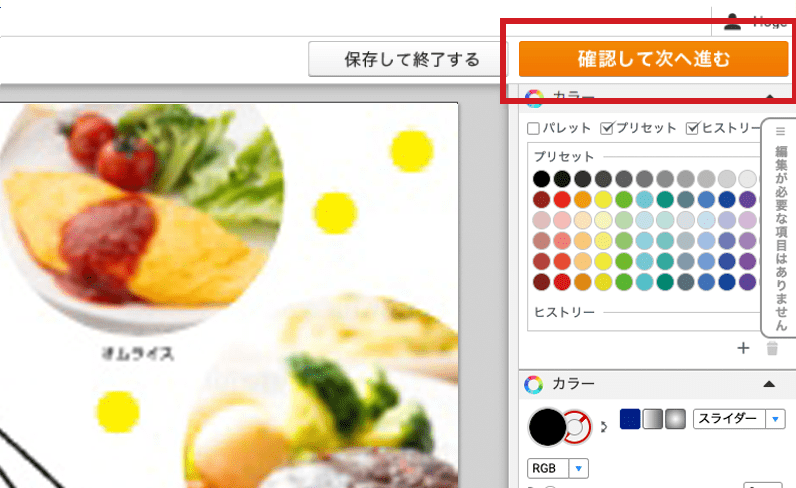This screenshot has width=796, height=488.
Task: Select the radial gradient mode icon
Action: 676,419
